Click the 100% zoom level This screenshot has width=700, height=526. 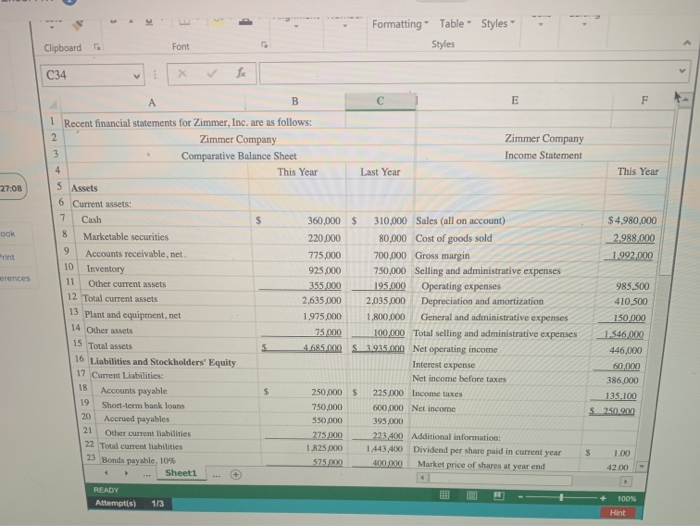pos(626,499)
